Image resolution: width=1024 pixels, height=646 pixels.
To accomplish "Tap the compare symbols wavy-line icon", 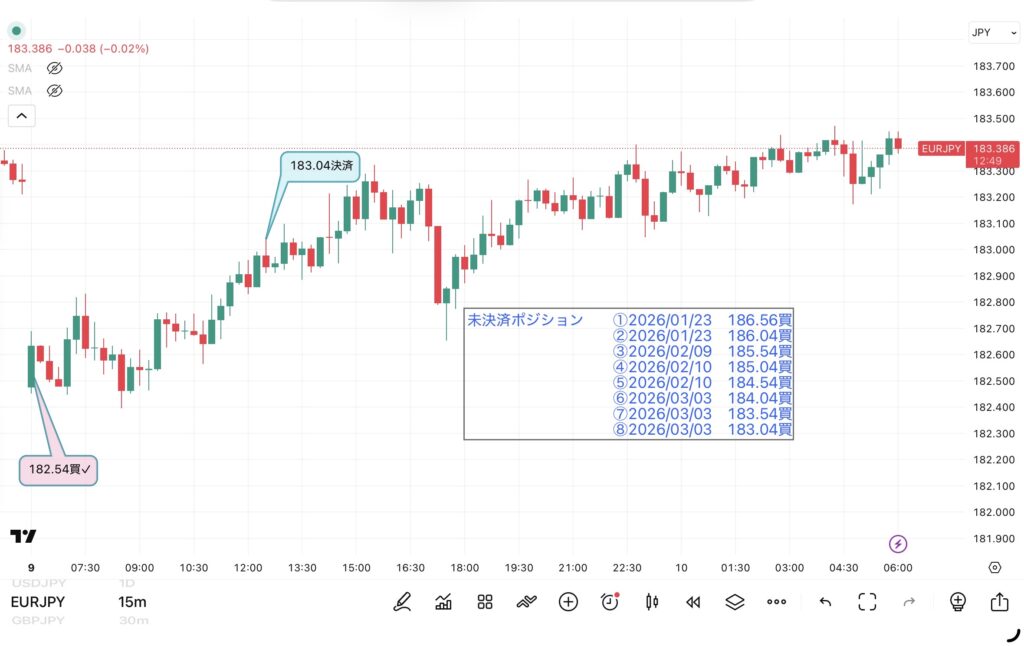I will tap(527, 601).
